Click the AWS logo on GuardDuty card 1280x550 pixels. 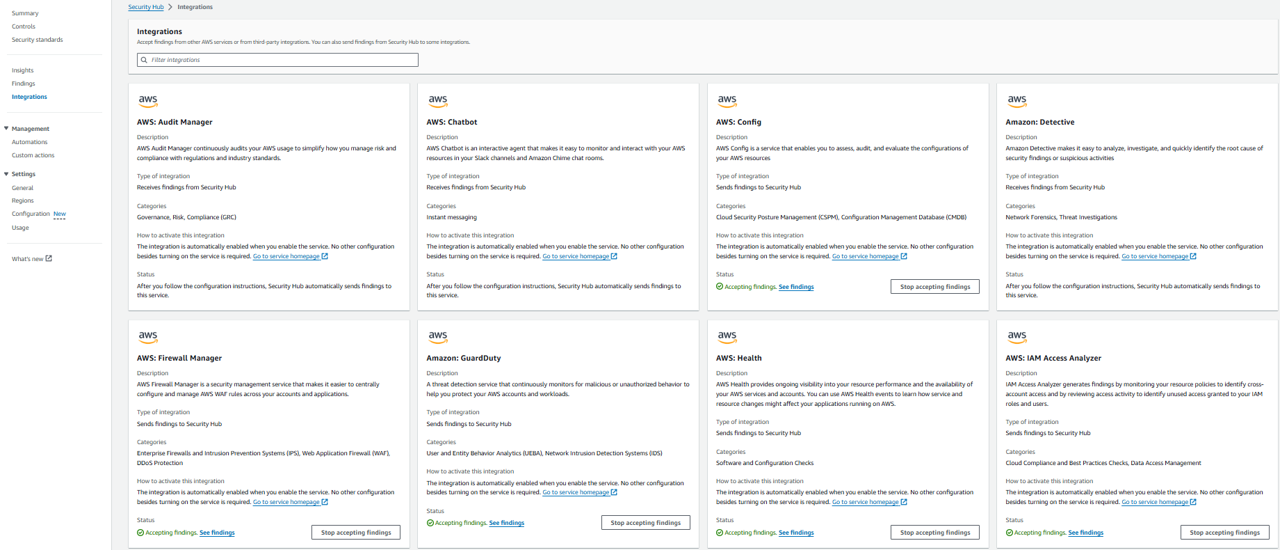[x=437, y=337]
